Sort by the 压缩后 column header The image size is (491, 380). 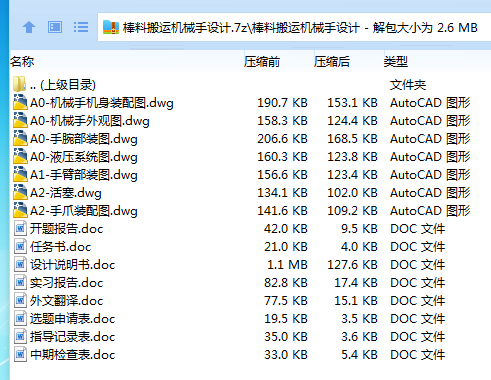tap(332, 62)
